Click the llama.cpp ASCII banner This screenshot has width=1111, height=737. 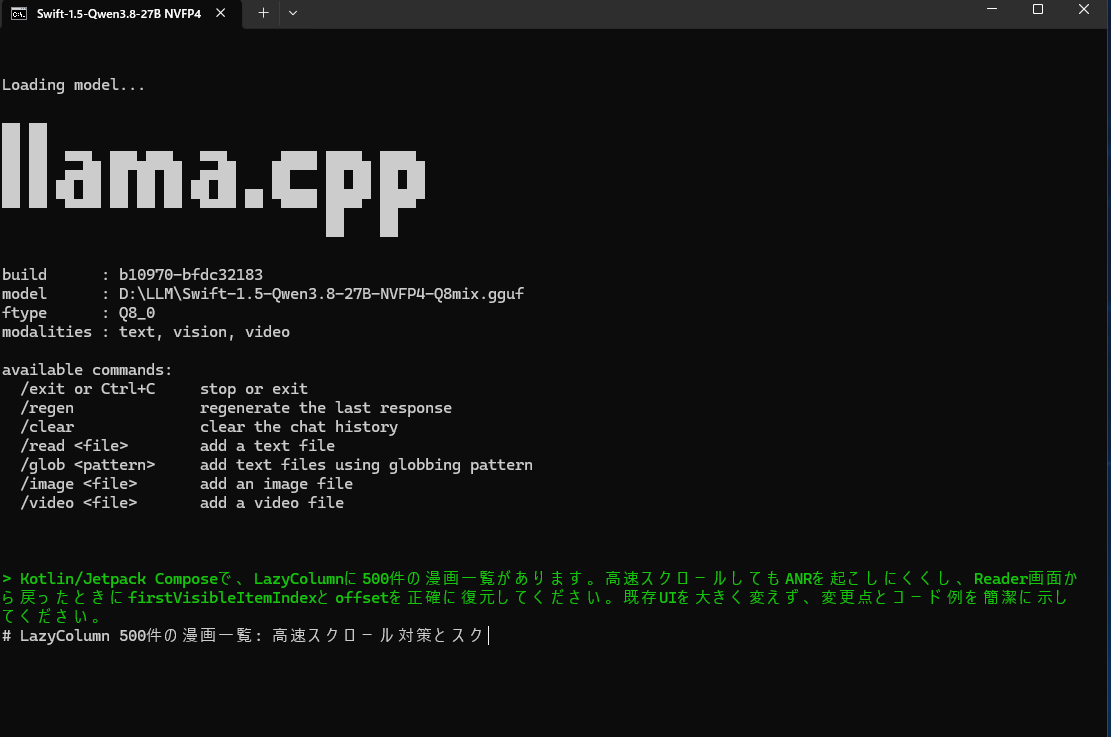[213, 179]
